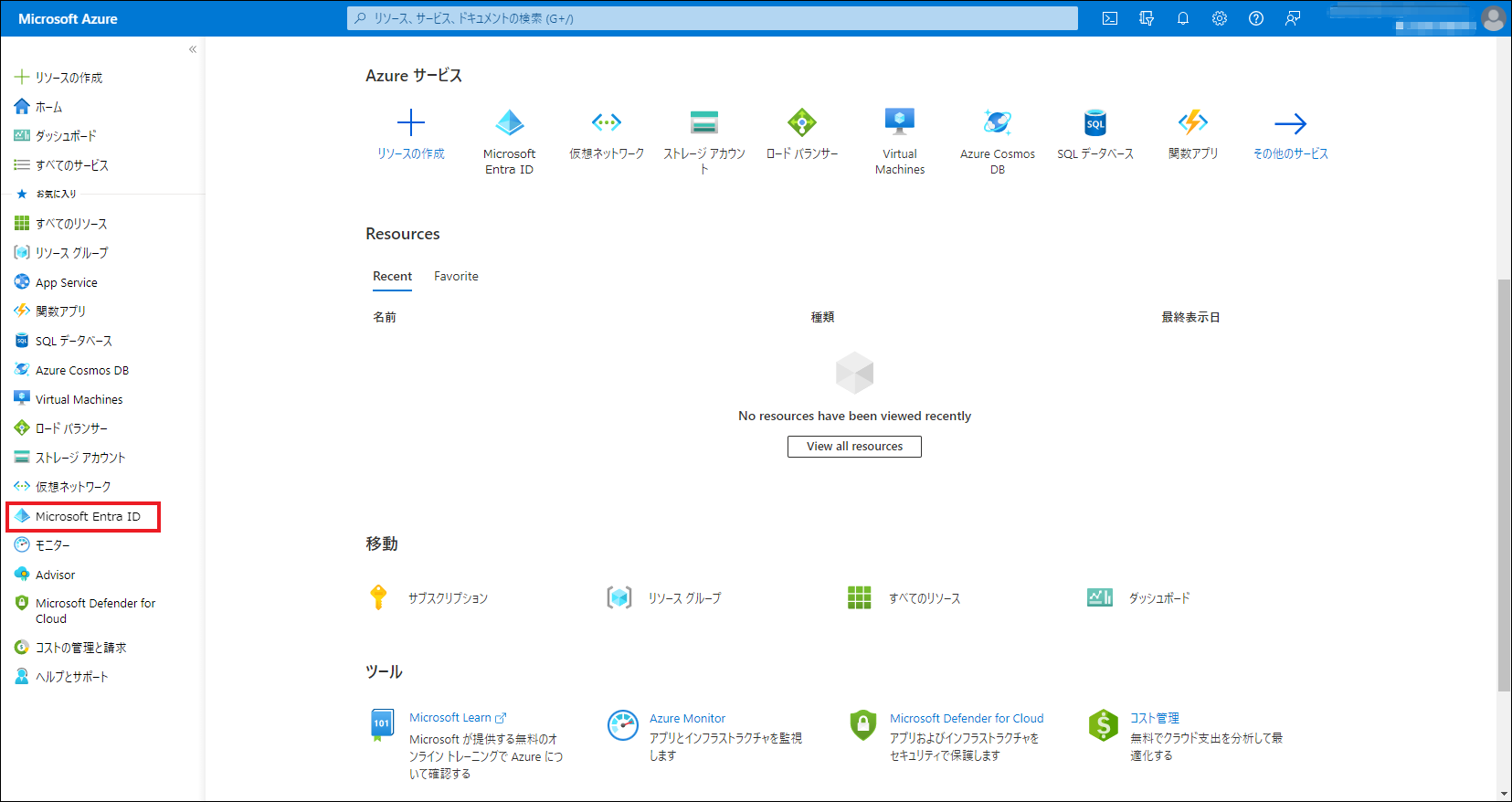Open the ロード バランサー service tile

tap(802, 123)
